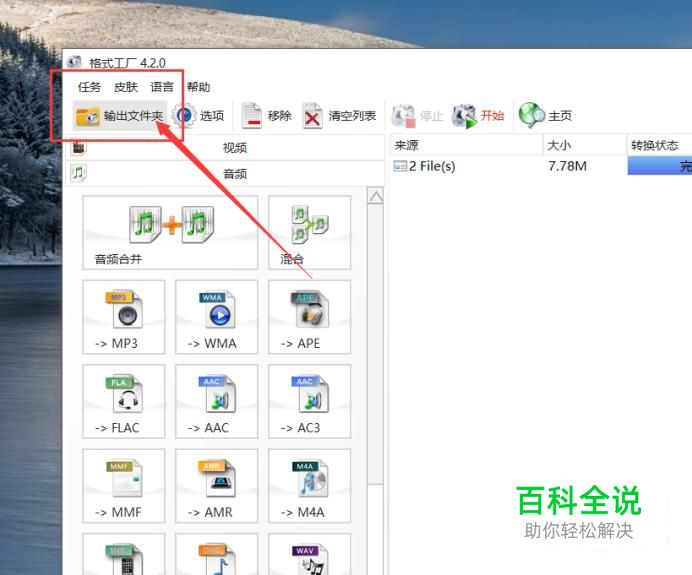
Task: Click the 来源 column header
Action: 466,145
